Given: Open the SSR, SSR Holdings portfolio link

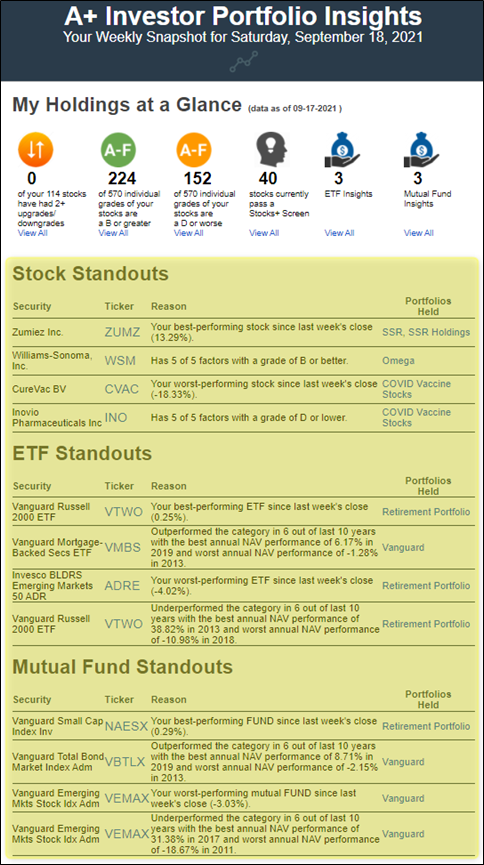Looking at the screenshot, I should click(x=426, y=332).
